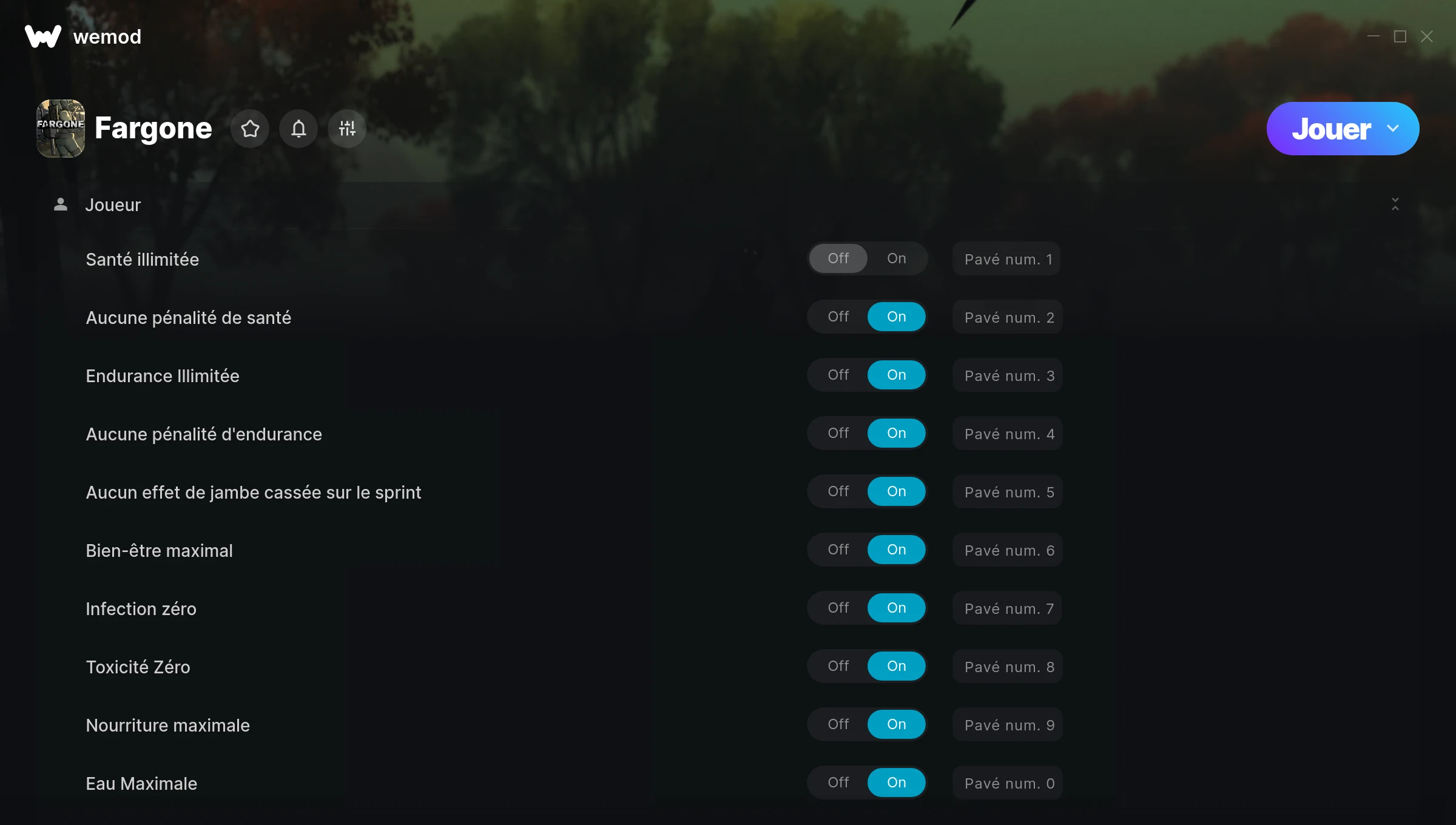This screenshot has width=1456, height=825.
Task: Edit the Pavé num. 4 hotkey
Action: [1008, 434]
